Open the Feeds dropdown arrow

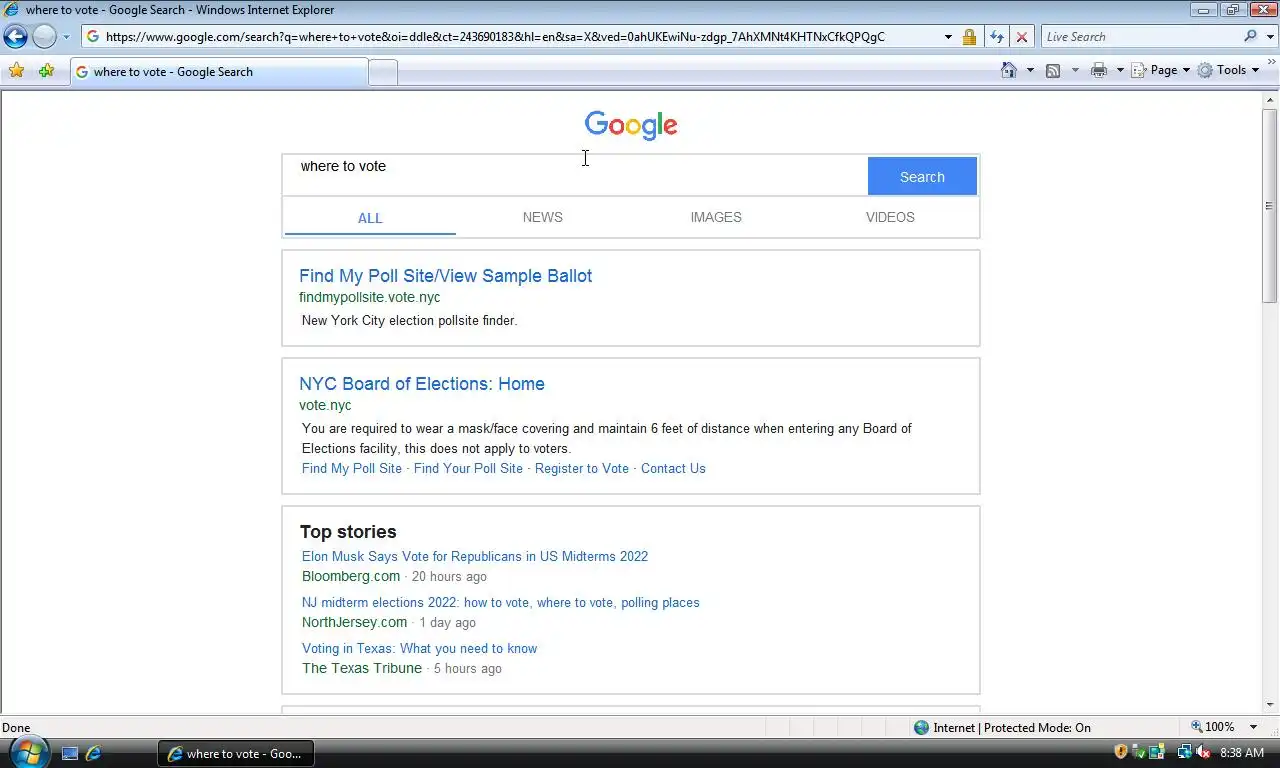click(x=1075, y=70)
